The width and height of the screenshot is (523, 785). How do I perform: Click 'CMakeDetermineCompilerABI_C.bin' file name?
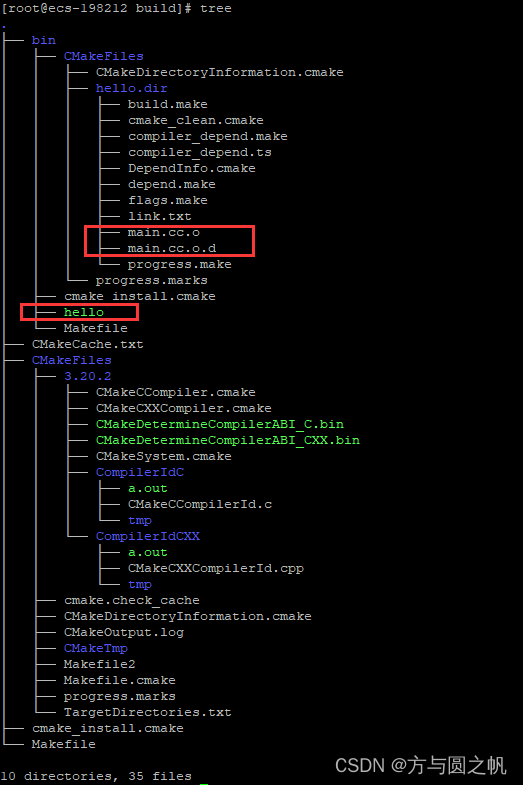tap(220, 425)
